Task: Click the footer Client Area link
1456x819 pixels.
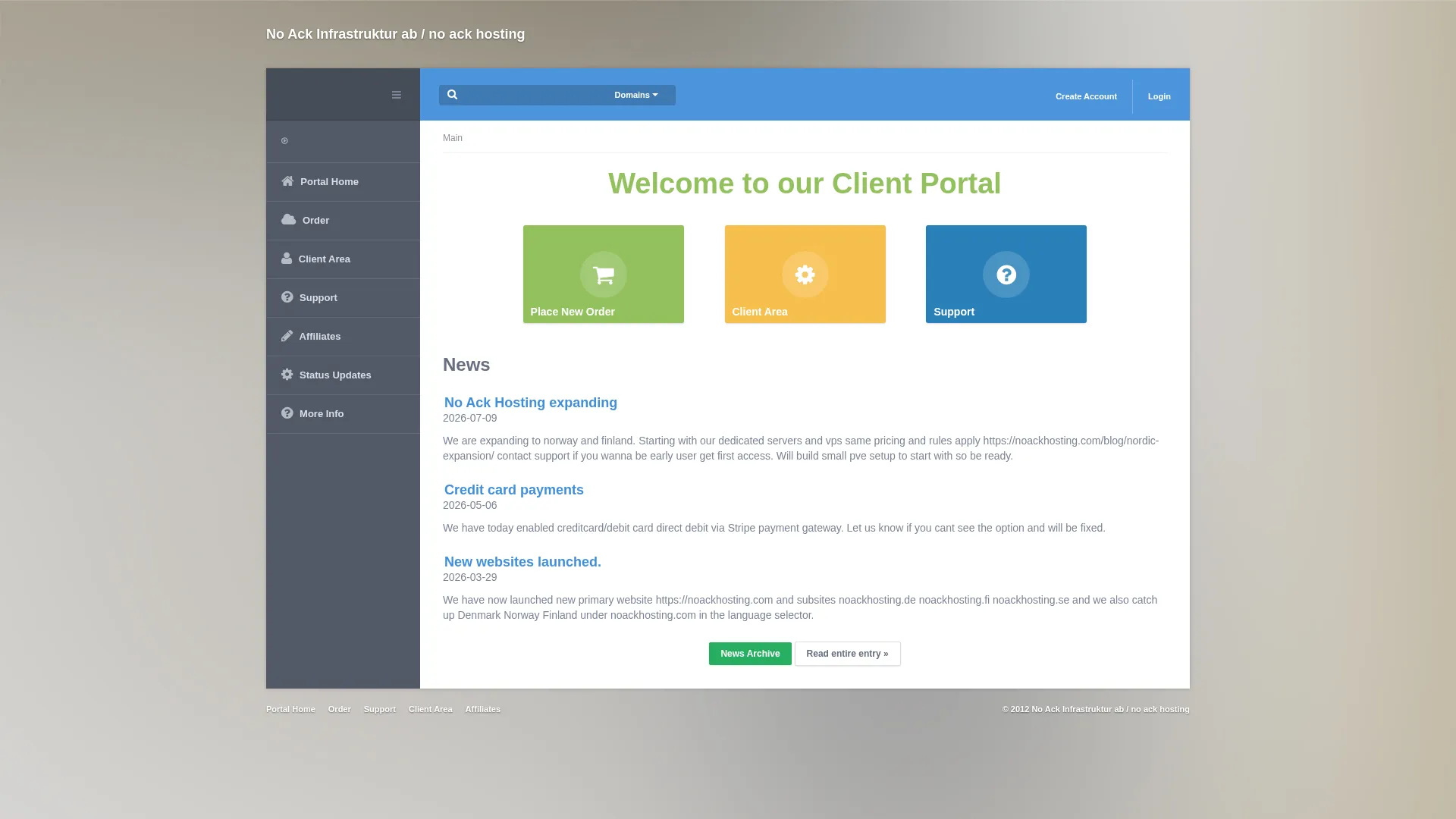Action: coord(430,709)
